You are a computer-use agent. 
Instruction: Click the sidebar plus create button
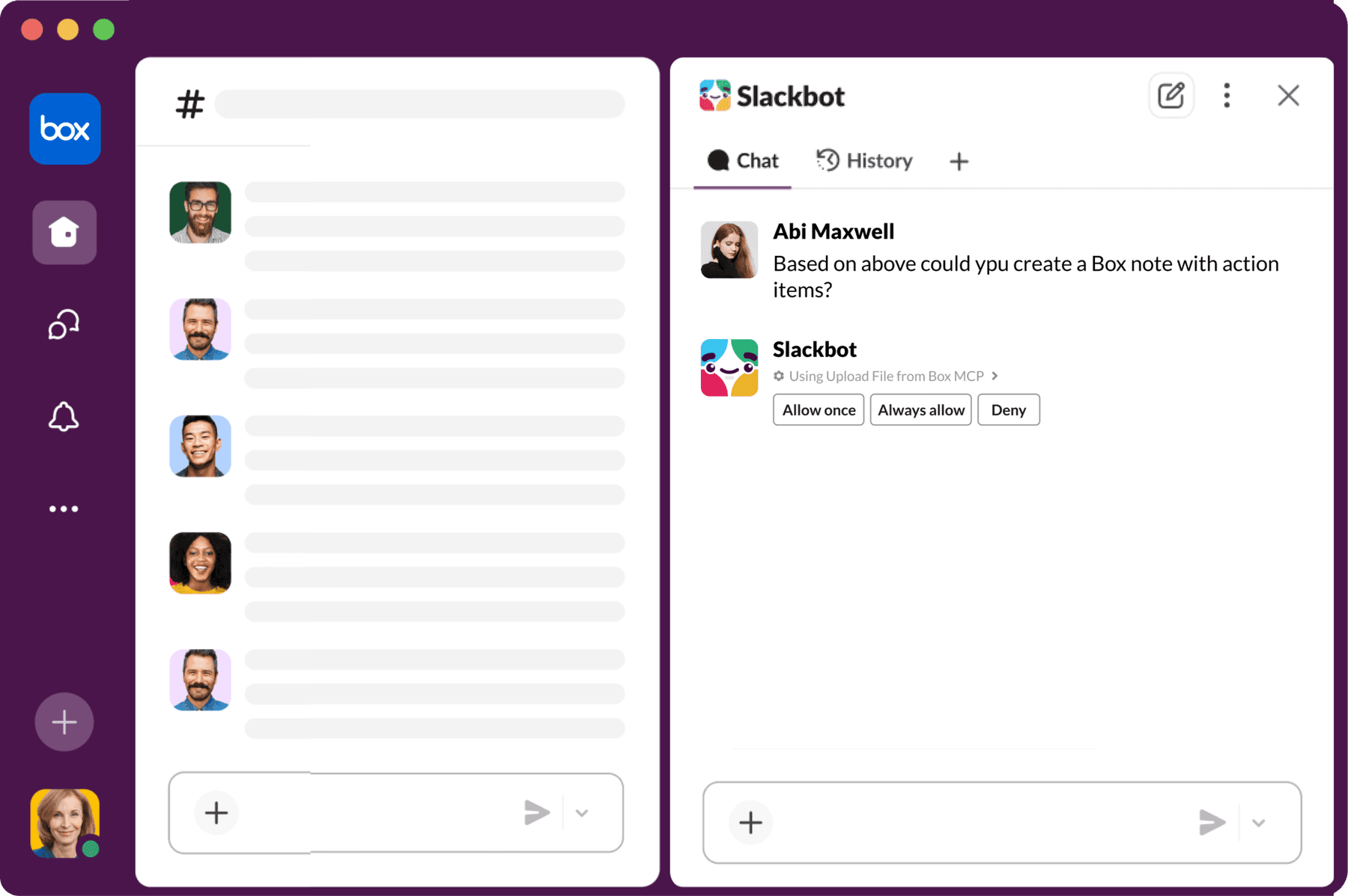(64, 722)
